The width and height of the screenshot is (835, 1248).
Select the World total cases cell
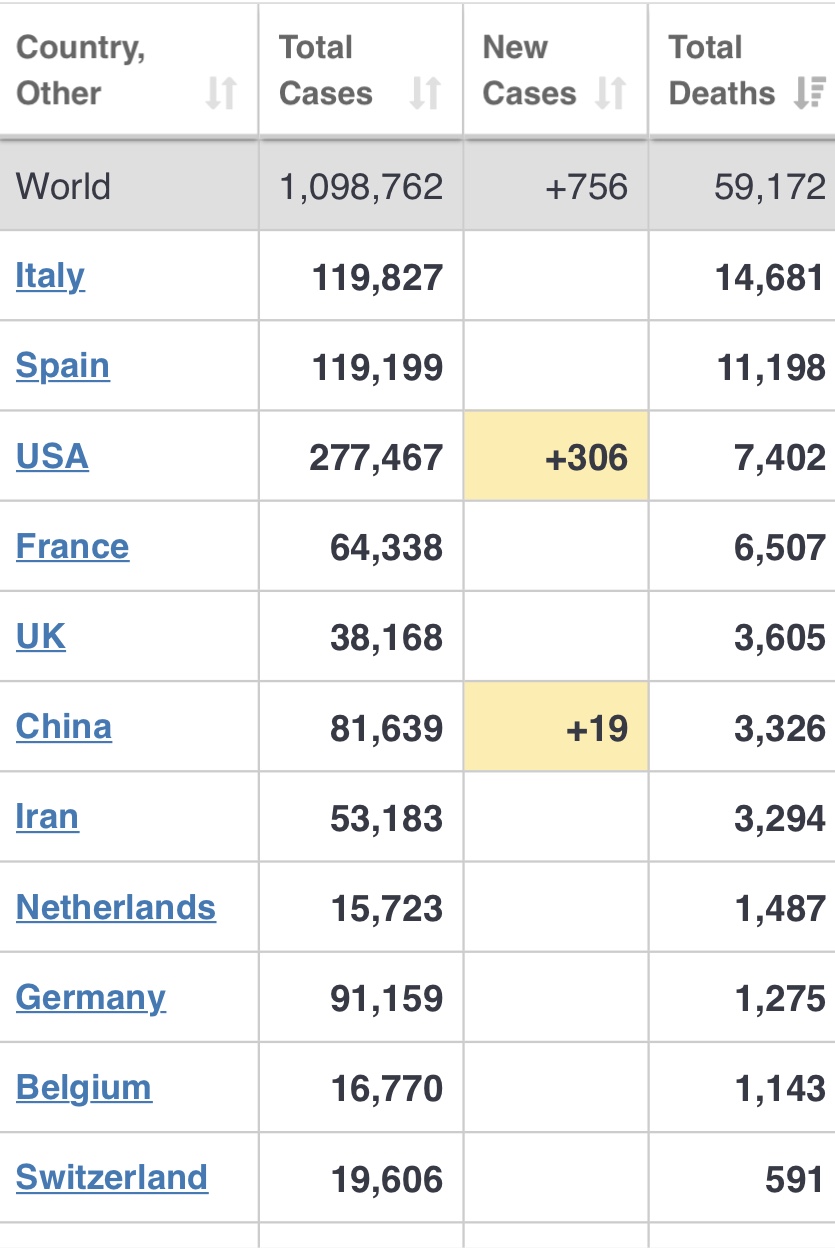361,186
